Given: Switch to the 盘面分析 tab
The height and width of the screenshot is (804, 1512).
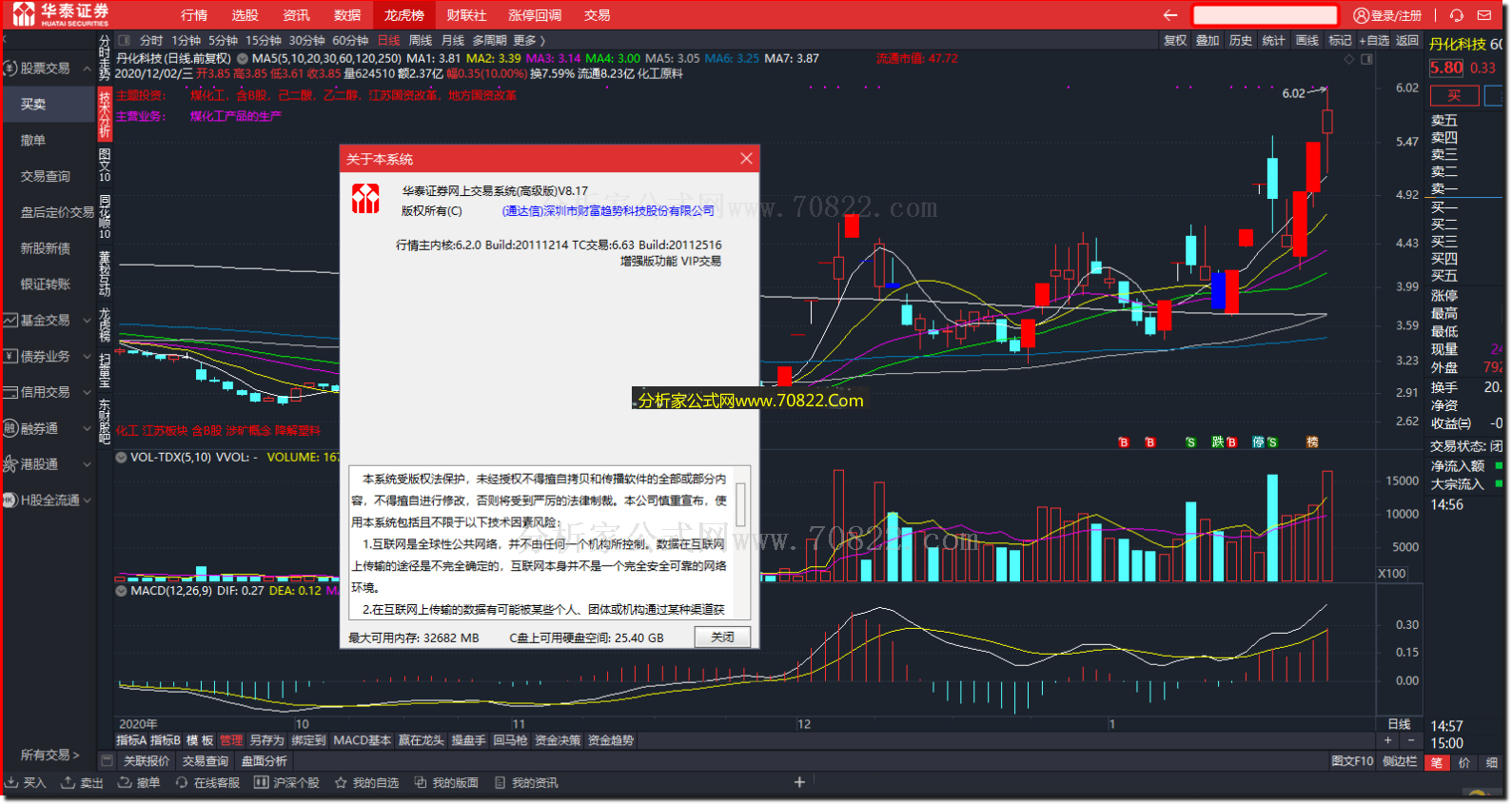Looking at the screenshot, I should pyautogui.click(x=264, y=761).
